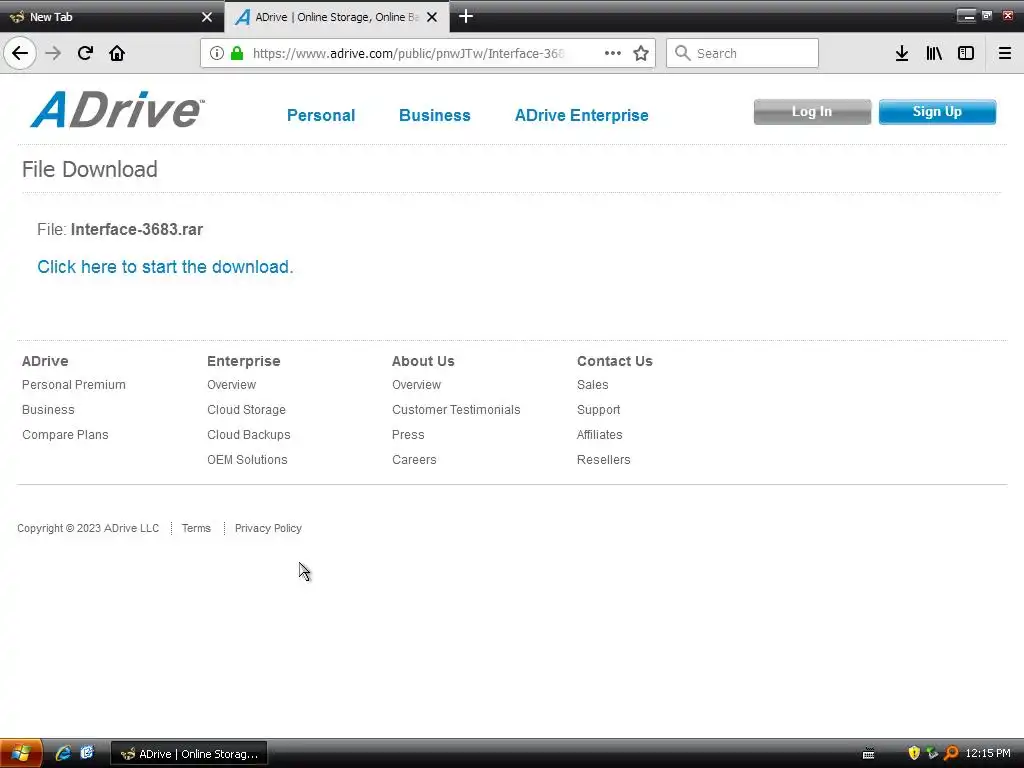
Task: Open the Downloads arrow panel
Action: coord(902,53)
